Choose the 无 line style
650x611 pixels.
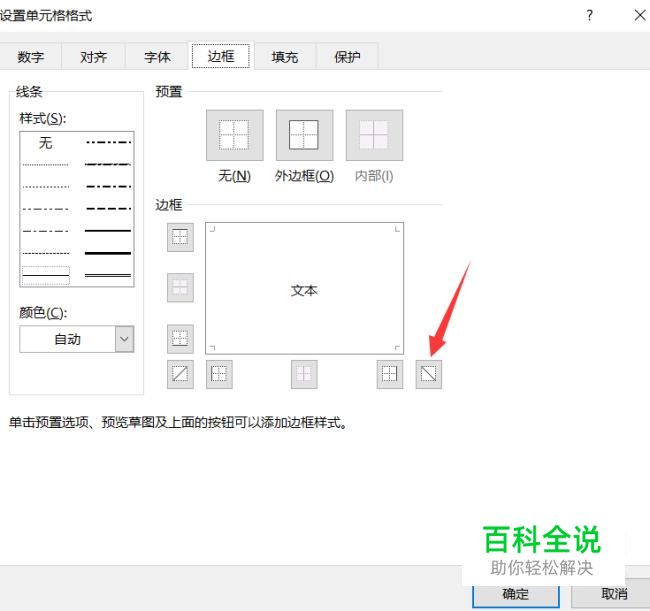coord(46,143)
